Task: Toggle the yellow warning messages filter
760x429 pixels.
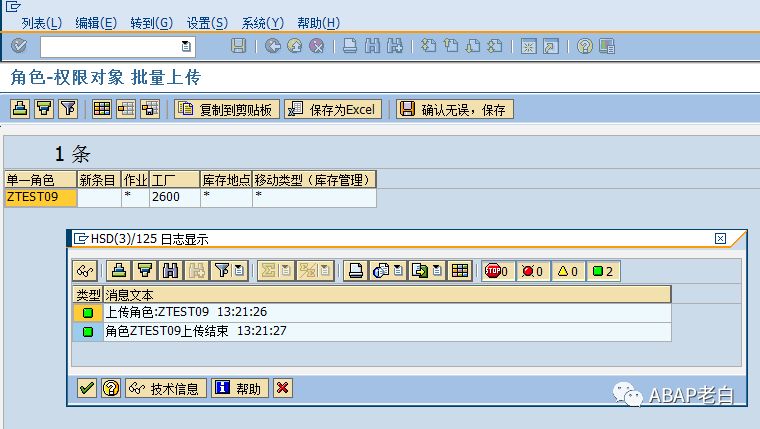Action: point(568,271)
